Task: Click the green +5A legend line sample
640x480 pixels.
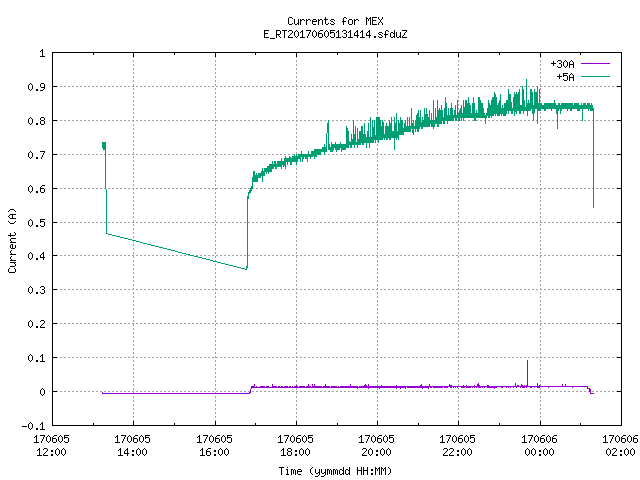Action: point(595,76)
